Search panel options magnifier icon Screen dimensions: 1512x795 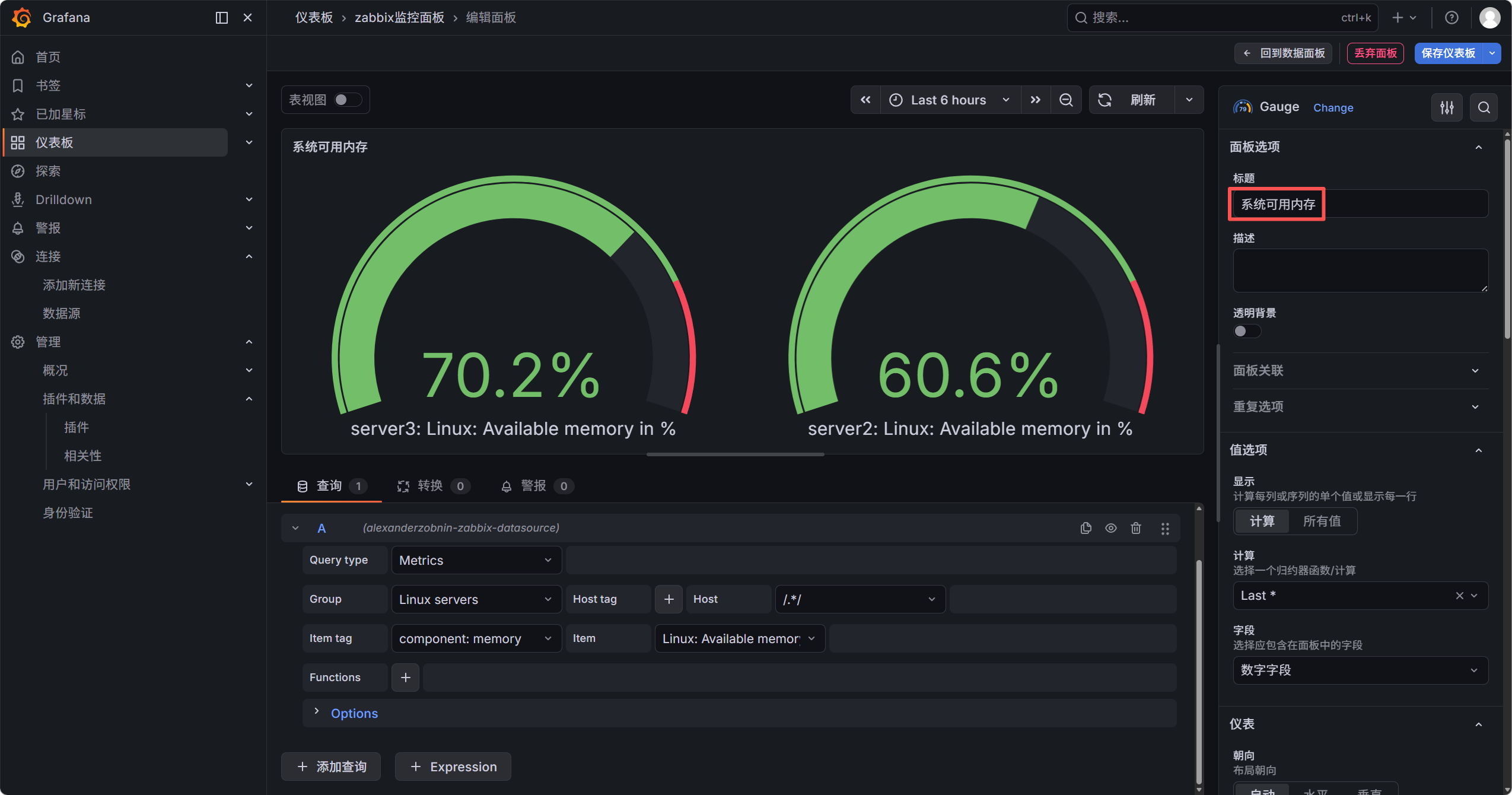click(1484, 107)
